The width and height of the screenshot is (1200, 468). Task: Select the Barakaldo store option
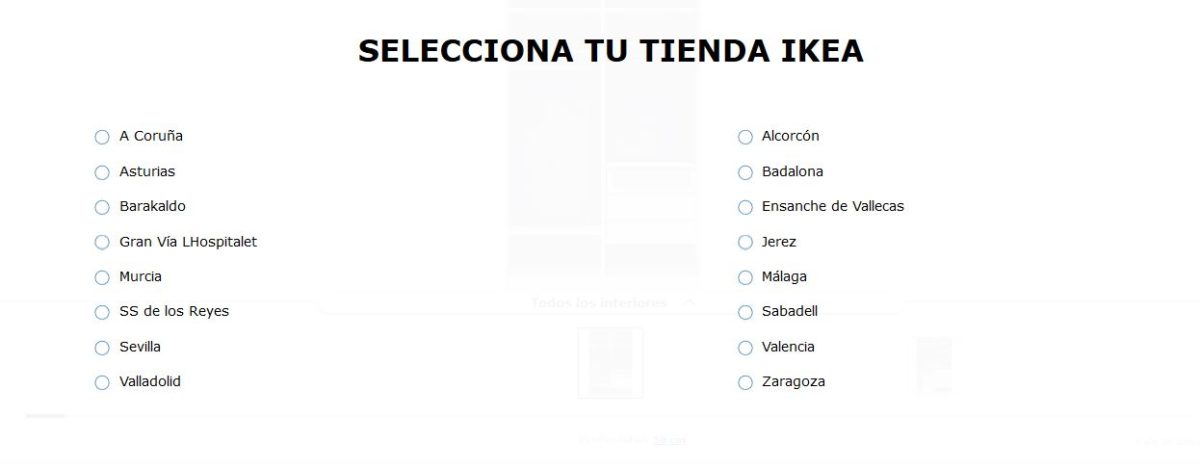click(x=102, y=207)
